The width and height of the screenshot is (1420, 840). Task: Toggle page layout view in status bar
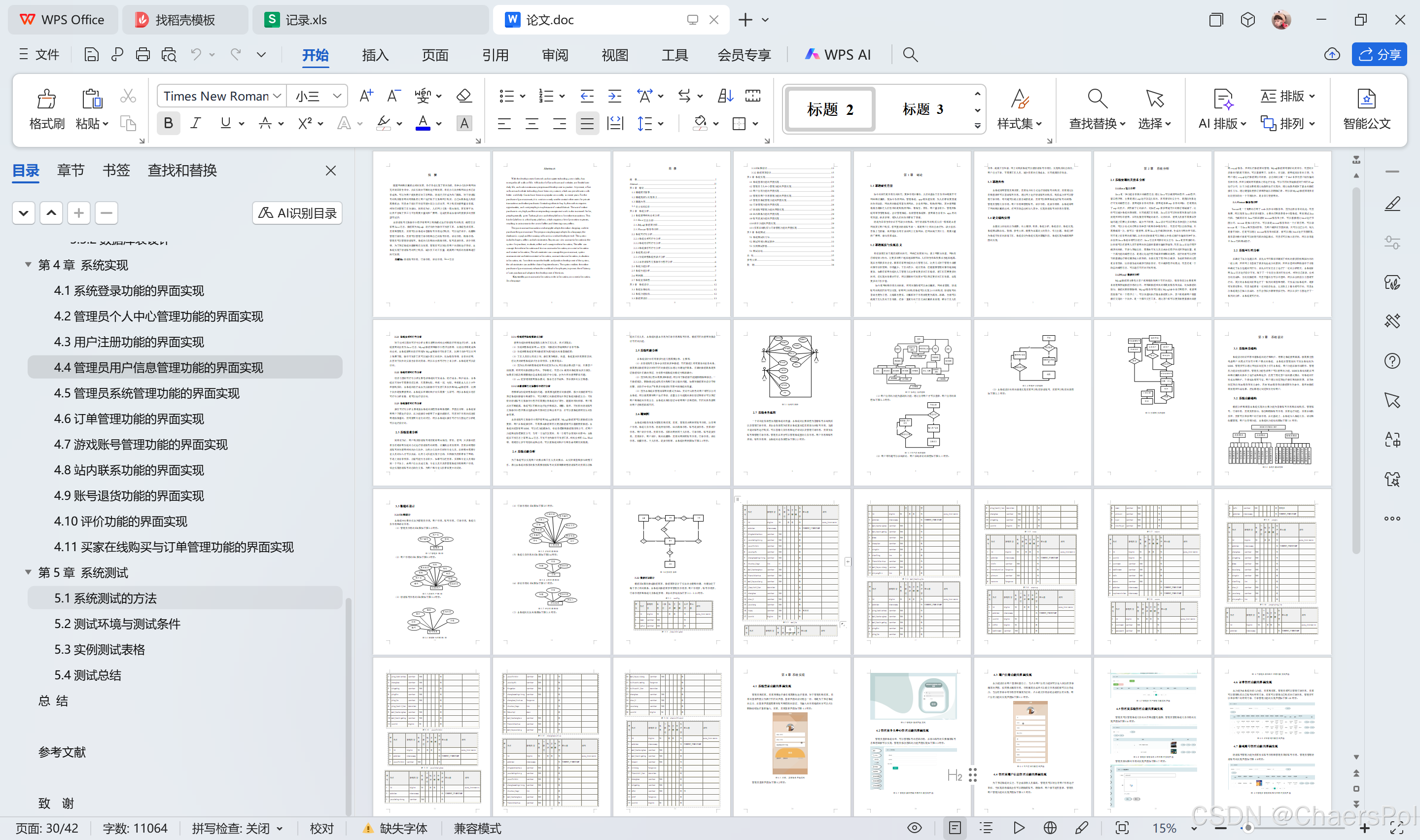click(x=955, y=828)
